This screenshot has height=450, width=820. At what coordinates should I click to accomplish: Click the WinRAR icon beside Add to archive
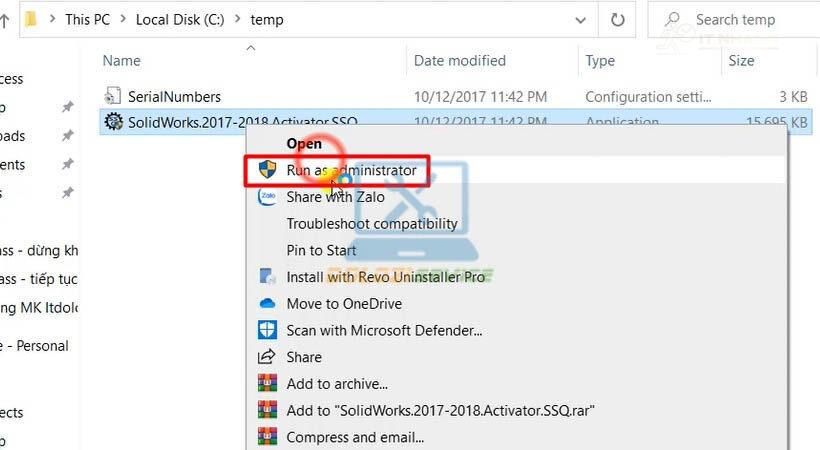click(x=267, y=383)
